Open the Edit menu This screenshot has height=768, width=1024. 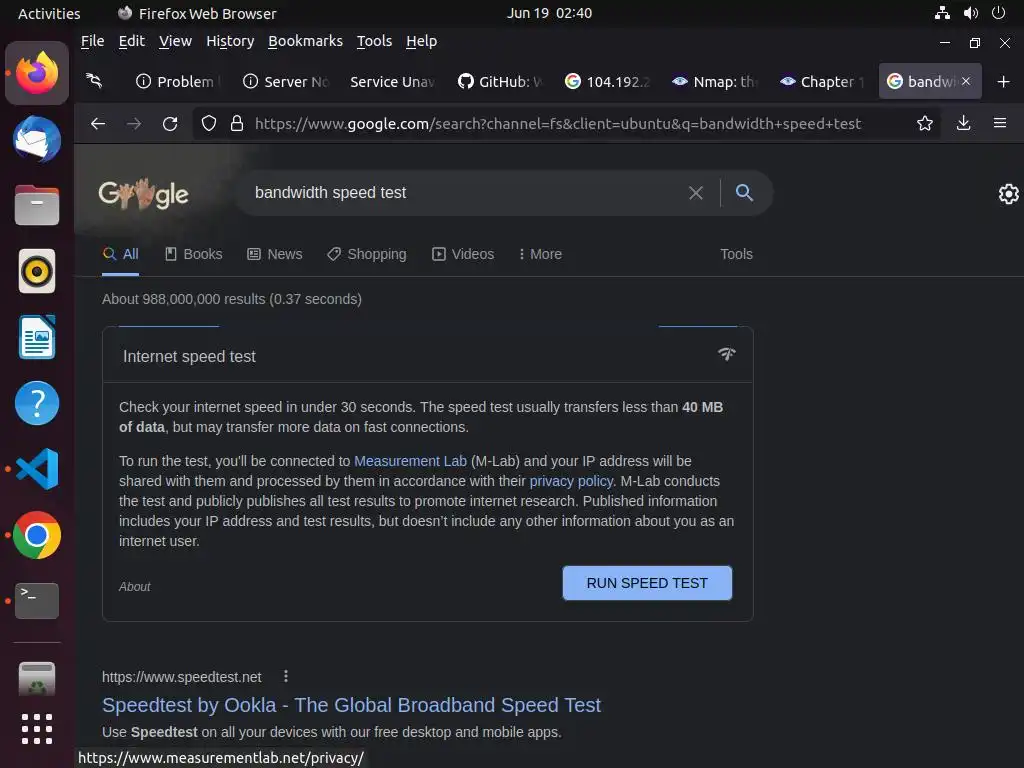click(x=131, y=41)
